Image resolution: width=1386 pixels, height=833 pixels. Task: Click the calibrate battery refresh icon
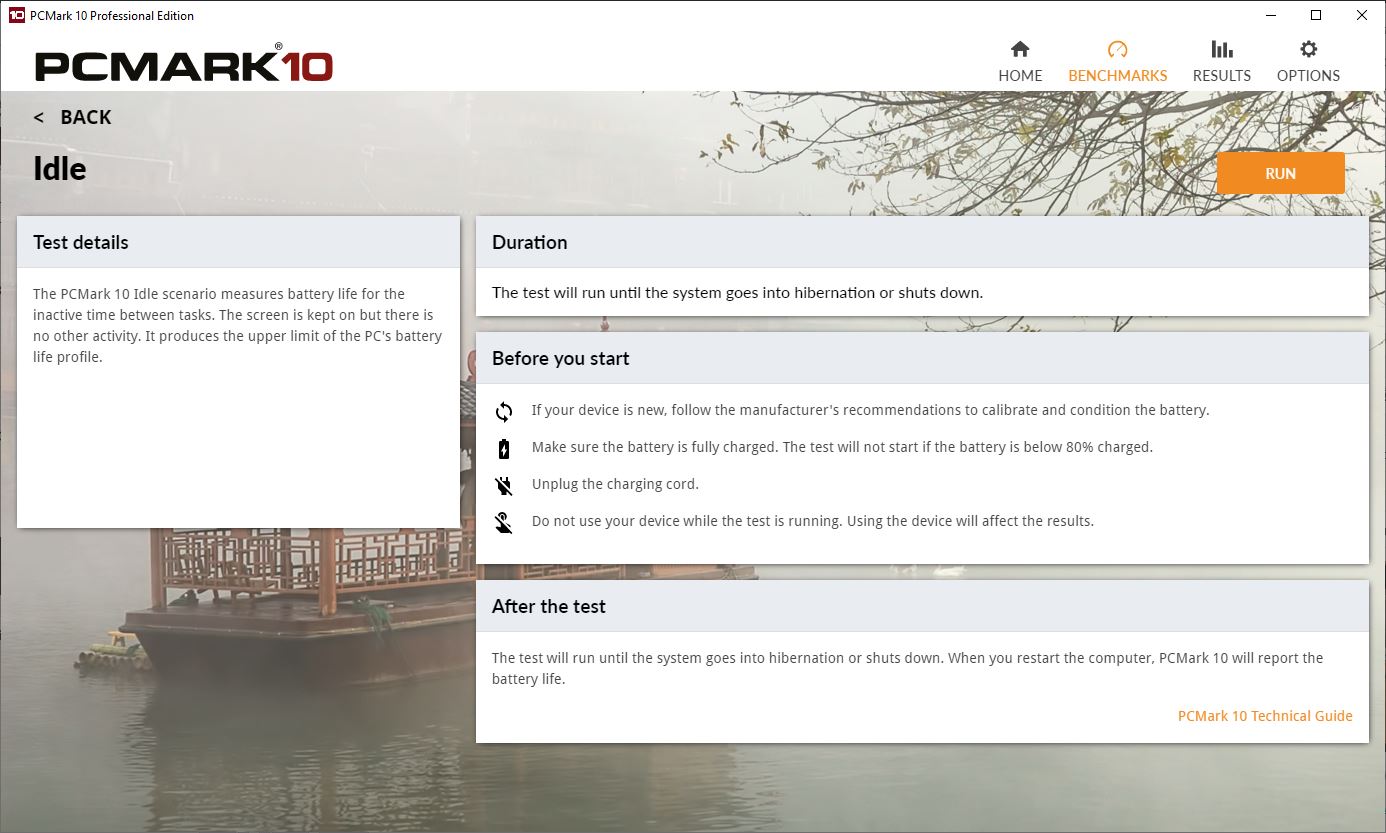tap(504, 411)
